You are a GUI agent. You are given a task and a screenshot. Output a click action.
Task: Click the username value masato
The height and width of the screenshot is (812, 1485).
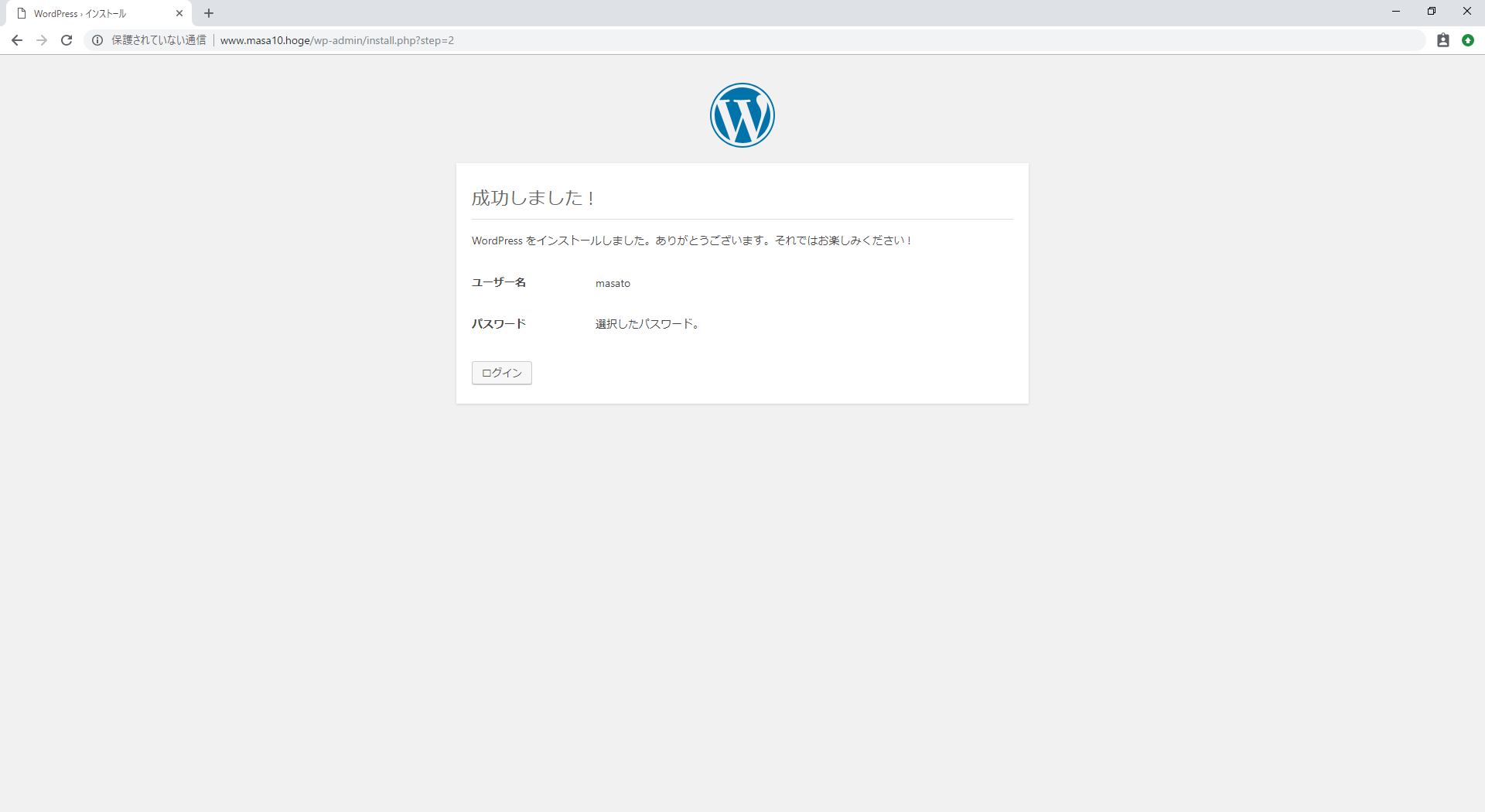(613, 283)
